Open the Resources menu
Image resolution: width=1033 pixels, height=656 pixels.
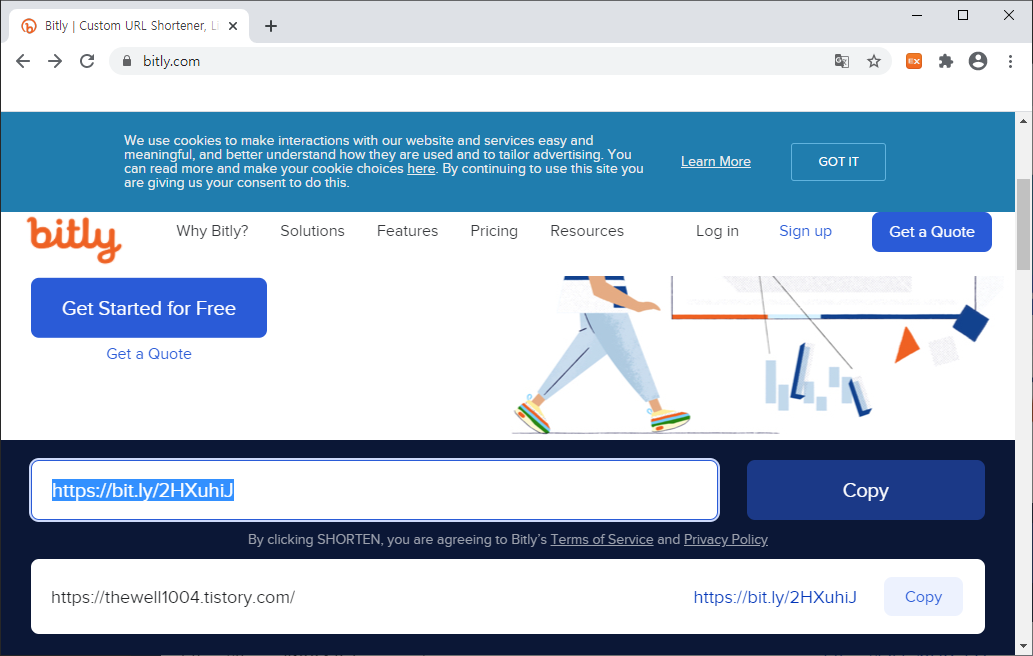[587, 231]
